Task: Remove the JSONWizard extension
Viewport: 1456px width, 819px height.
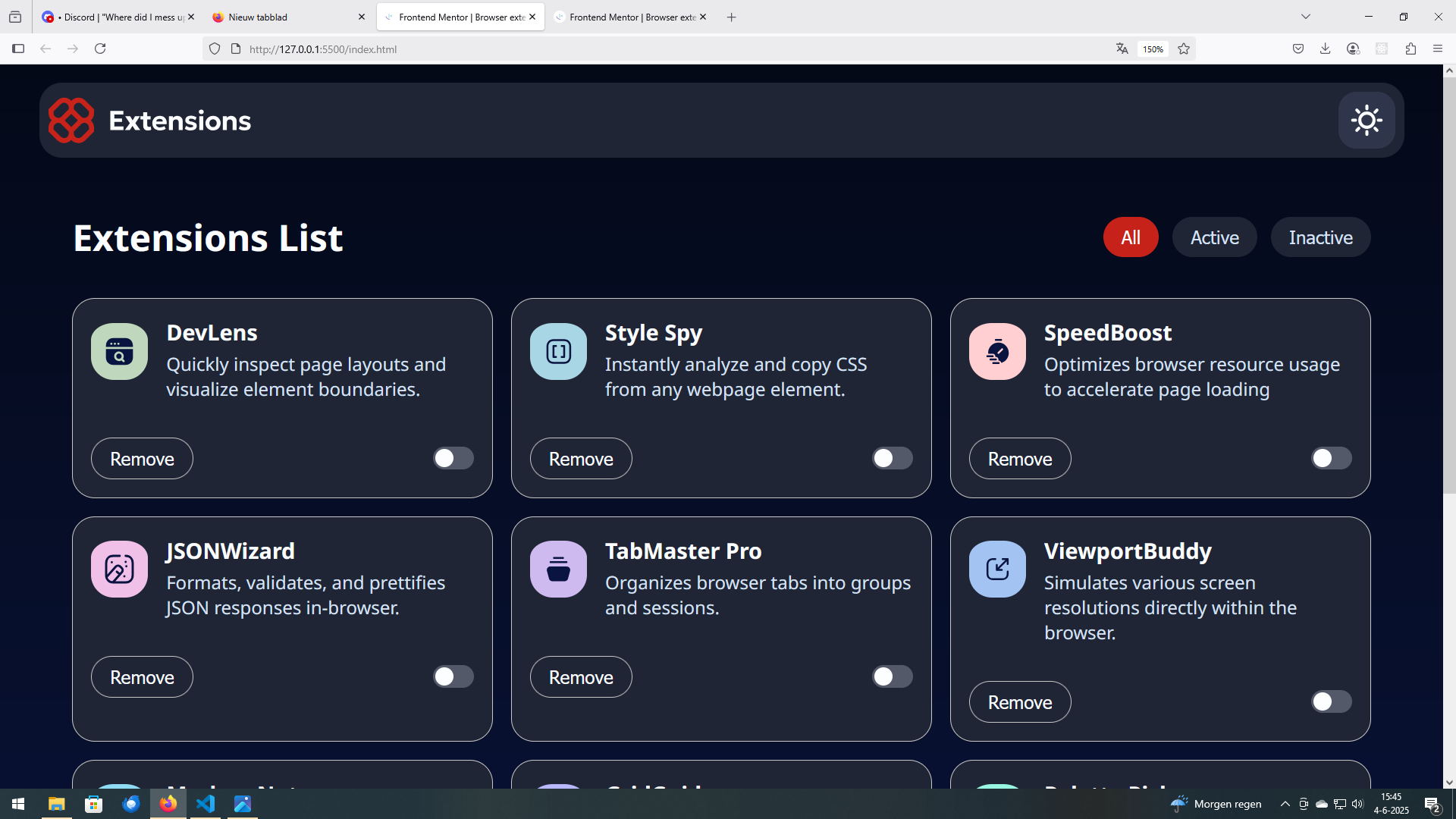Action: 142,677
